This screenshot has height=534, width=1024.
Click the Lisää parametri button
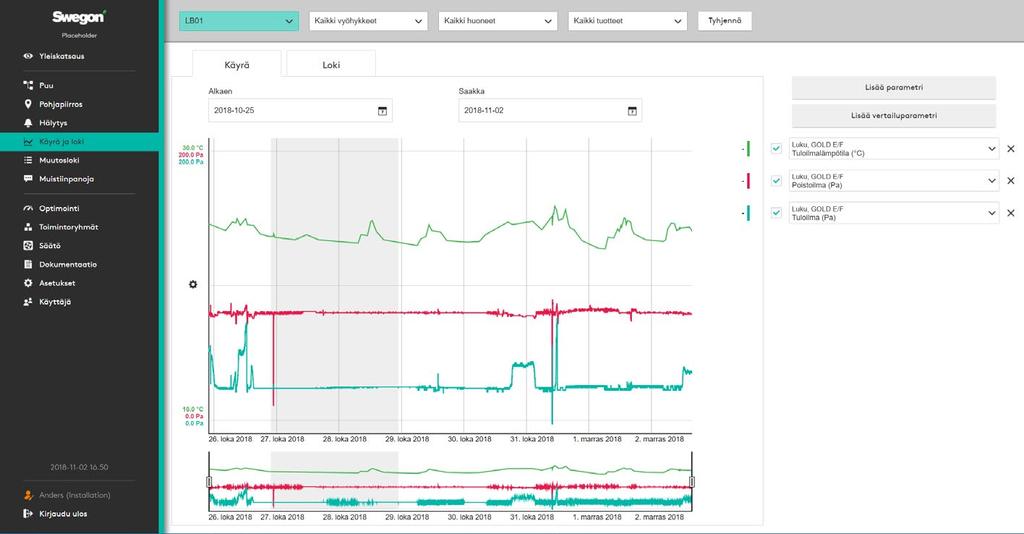point(893,87)
